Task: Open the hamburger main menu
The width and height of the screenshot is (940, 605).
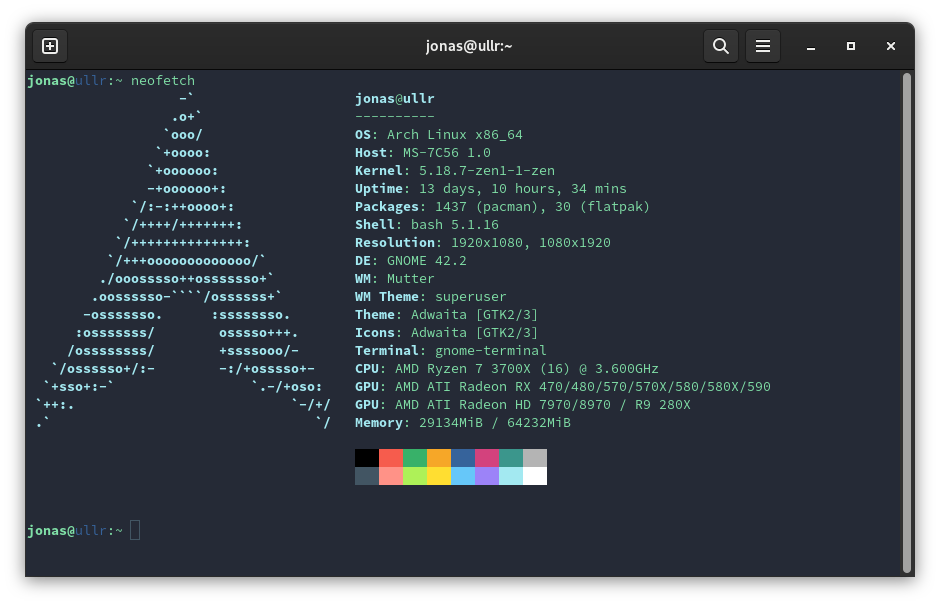Action: (x=763, y=46)
